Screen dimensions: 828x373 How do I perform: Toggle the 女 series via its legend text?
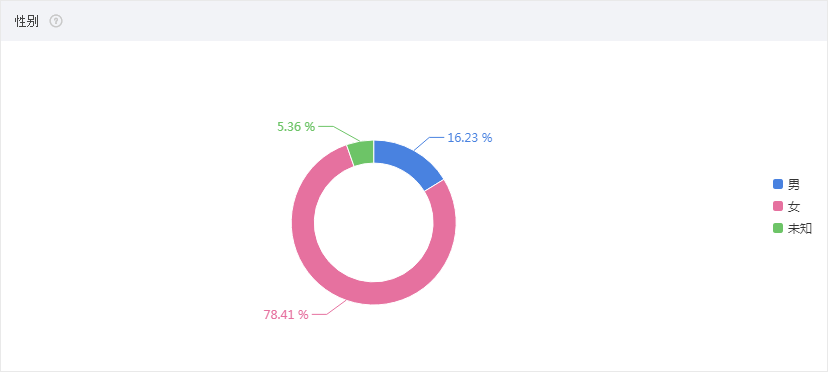click(x=794, y=206)
